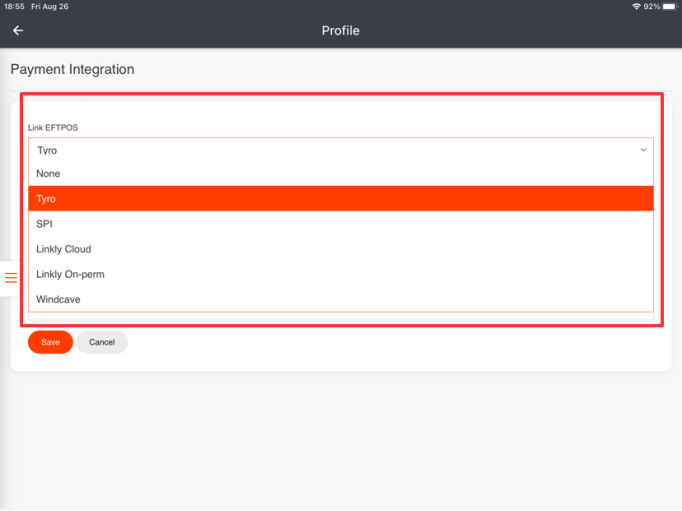Tap the Link EFTPOS label
682x511 pixels.
(x=53, y=128)
